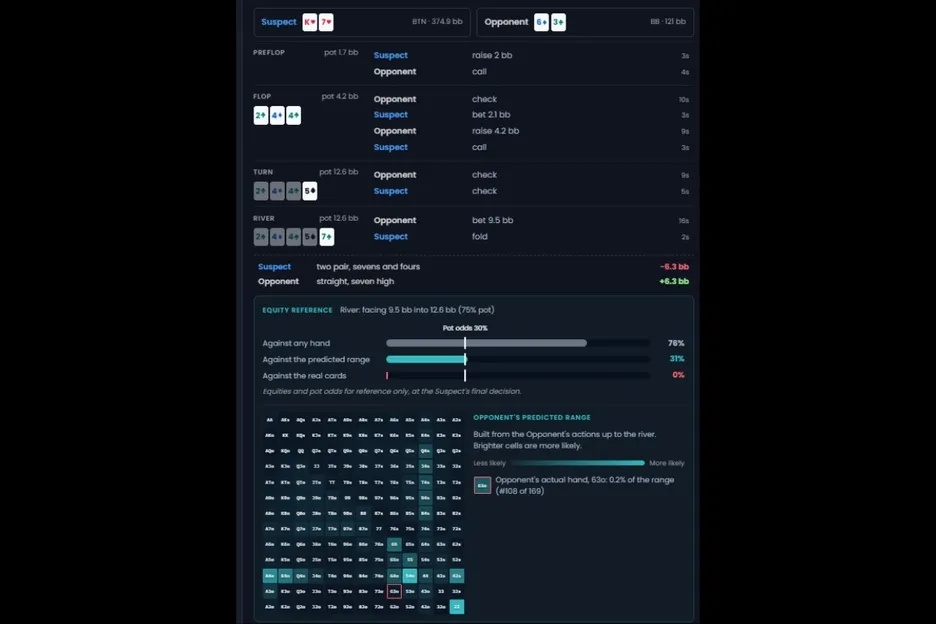
Task: Select the 55 cell in the range grid
Action: tap(410, 560)
